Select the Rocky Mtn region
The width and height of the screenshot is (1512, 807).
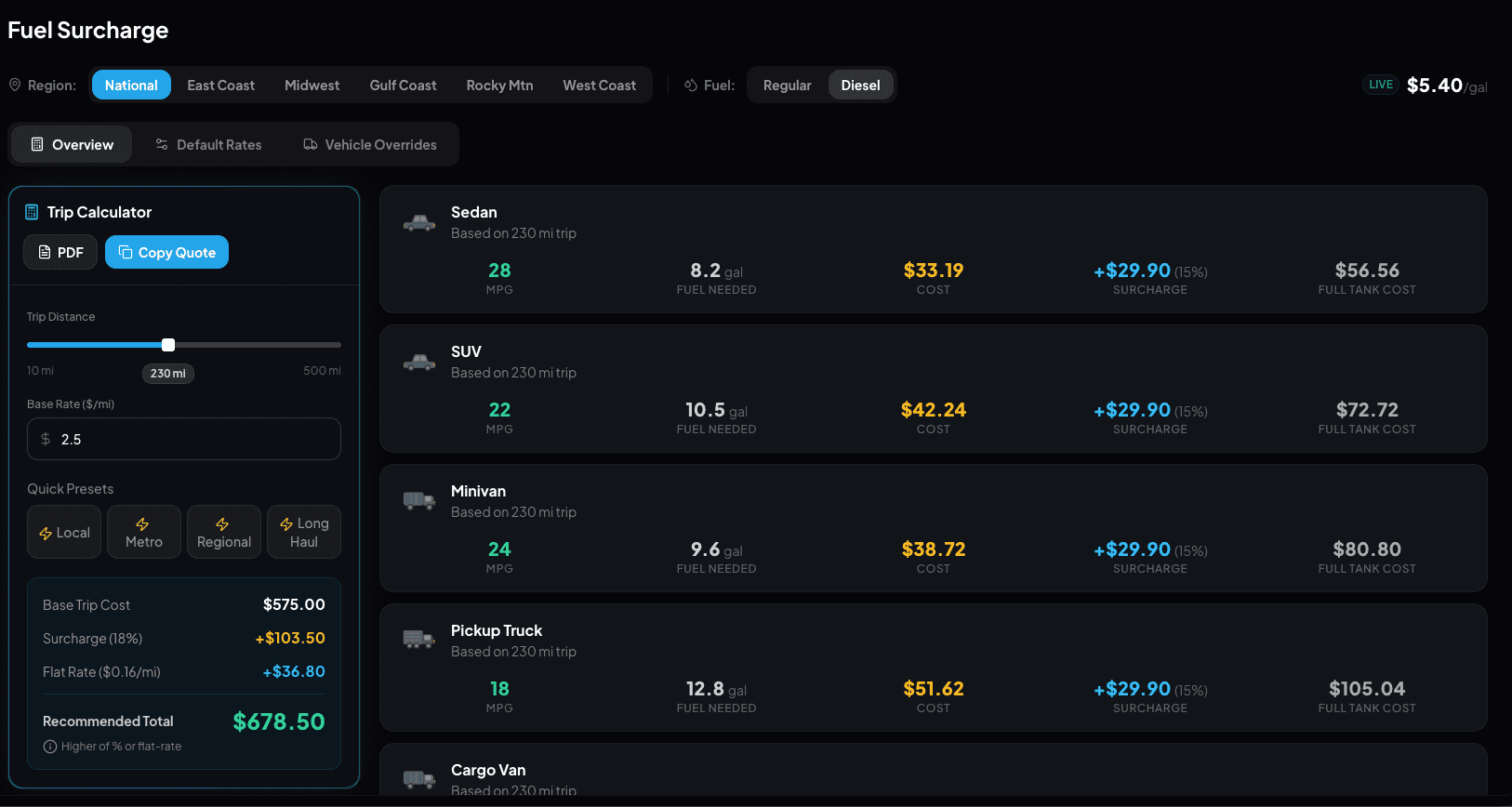pyautogui.click(x=499, y=85)
